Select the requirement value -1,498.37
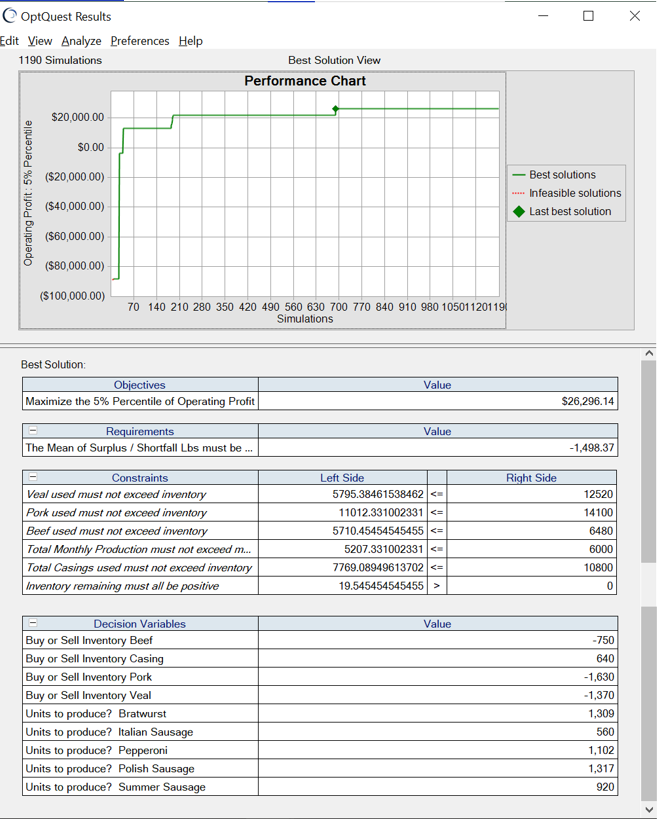 [592, 448]
